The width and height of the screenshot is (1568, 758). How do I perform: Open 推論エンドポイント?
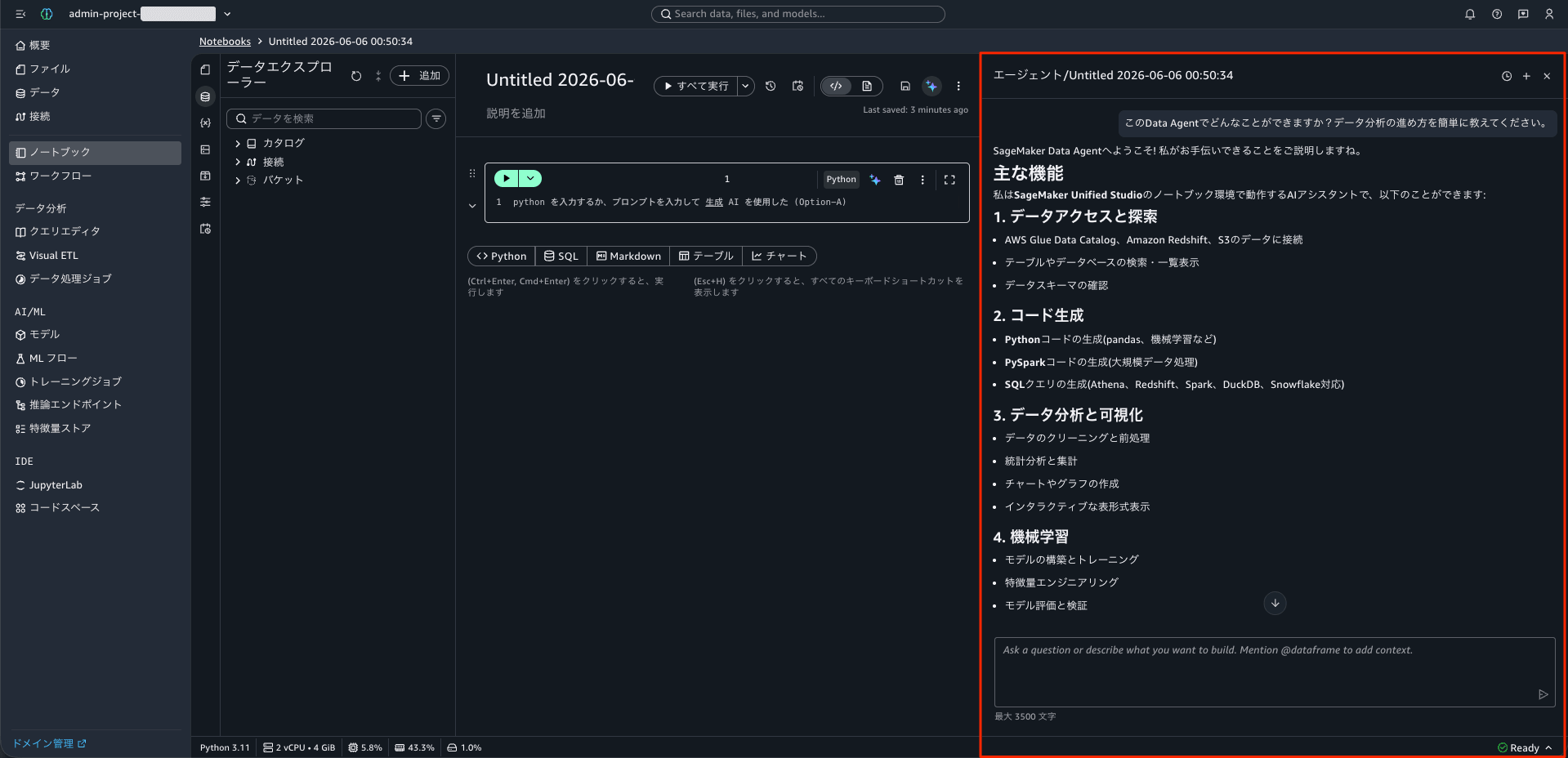point(68,405)
